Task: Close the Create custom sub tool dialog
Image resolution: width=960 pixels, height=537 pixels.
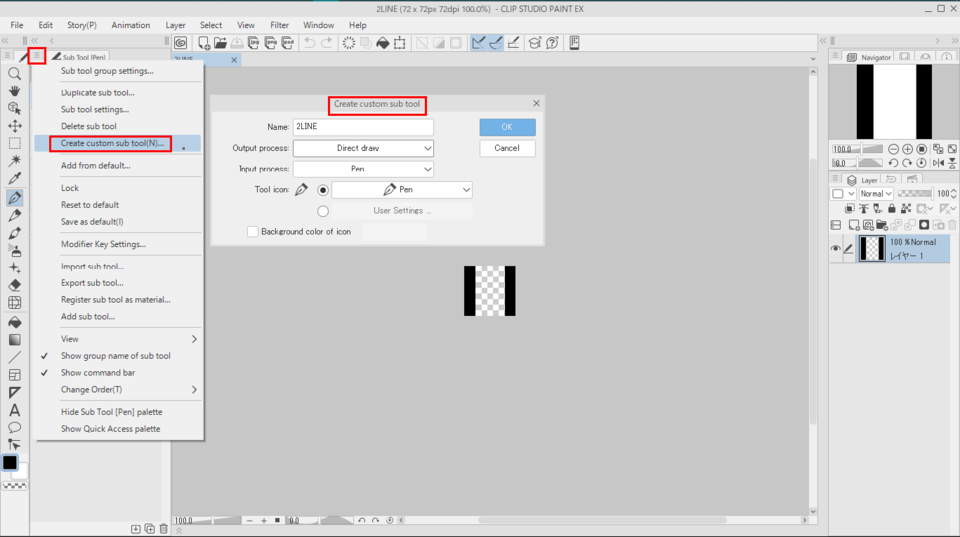Action: tap(536, 103)
